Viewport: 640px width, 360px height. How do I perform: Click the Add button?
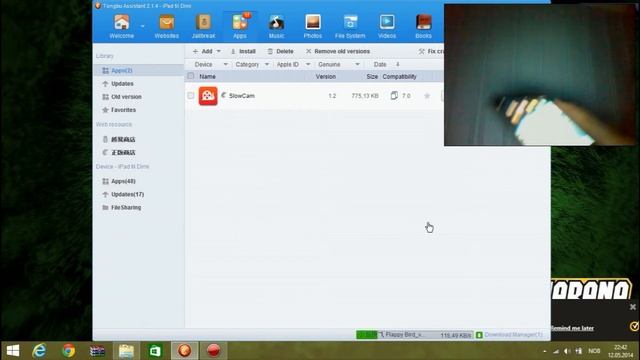[x=203, y=51]
